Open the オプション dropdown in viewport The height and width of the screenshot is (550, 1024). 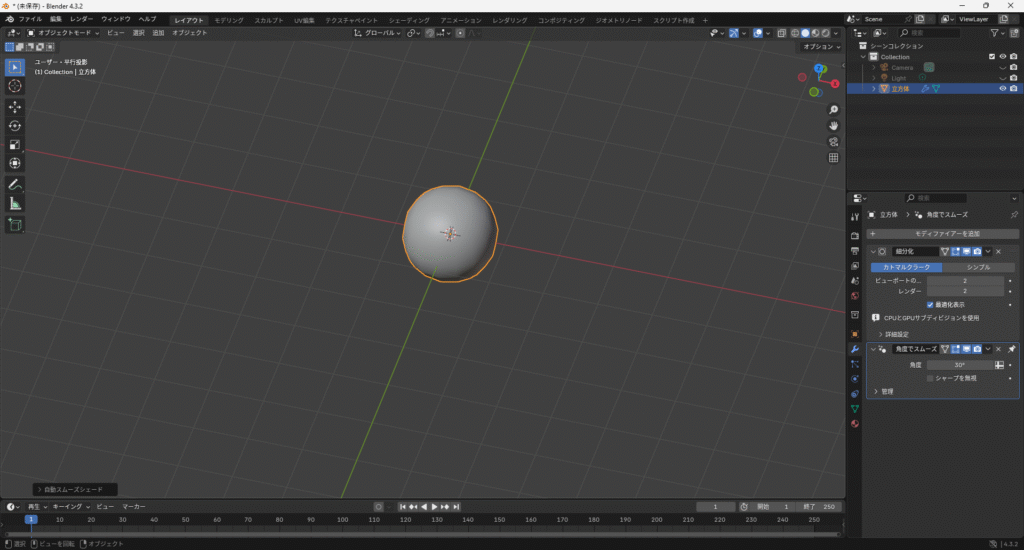click(822, 47)
